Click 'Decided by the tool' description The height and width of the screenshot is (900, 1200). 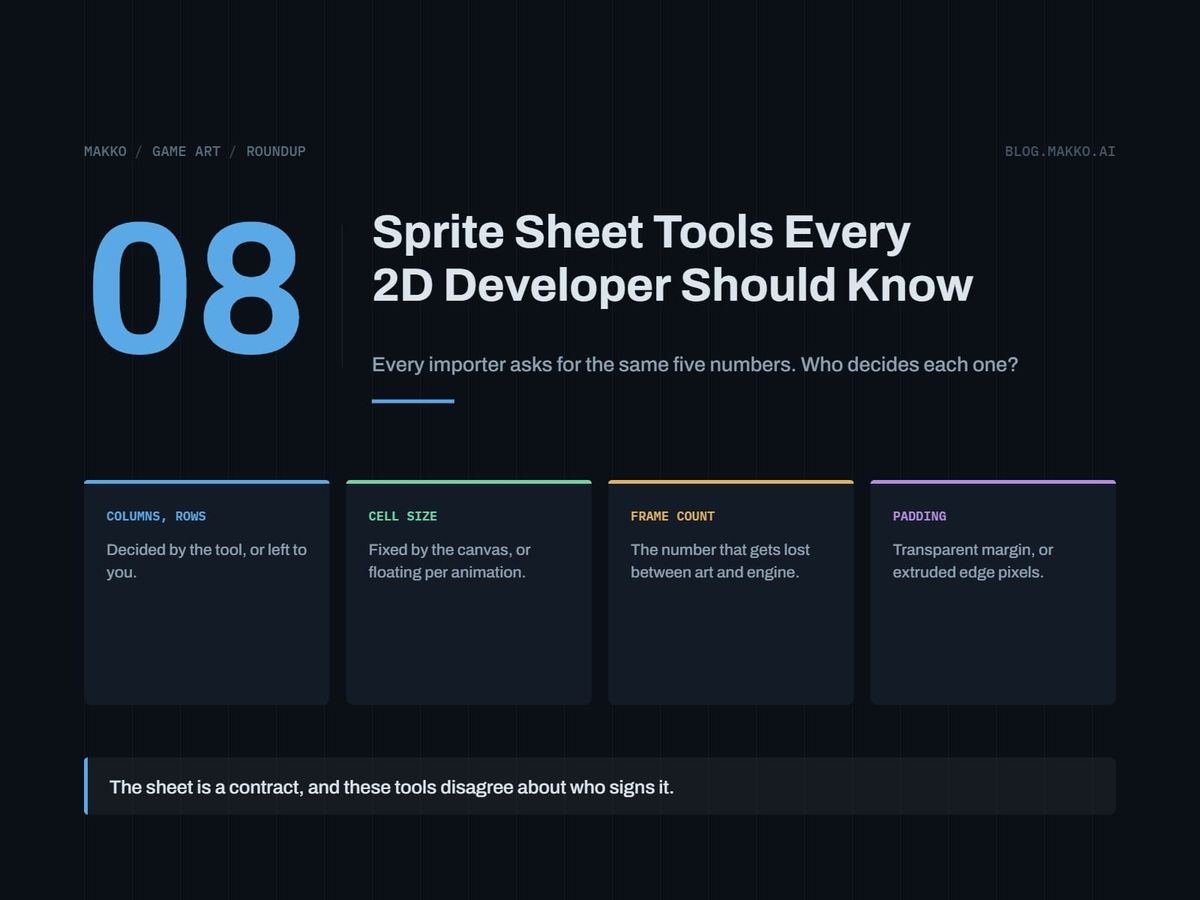point(207,561)
